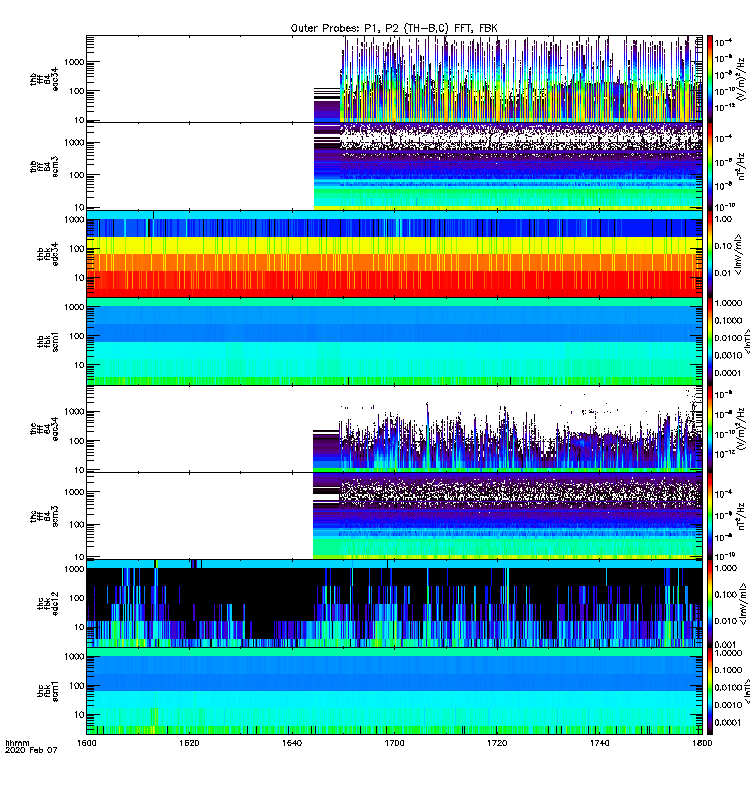
Task: Click the 1600 time axis label
Action: tap(86, 743)
